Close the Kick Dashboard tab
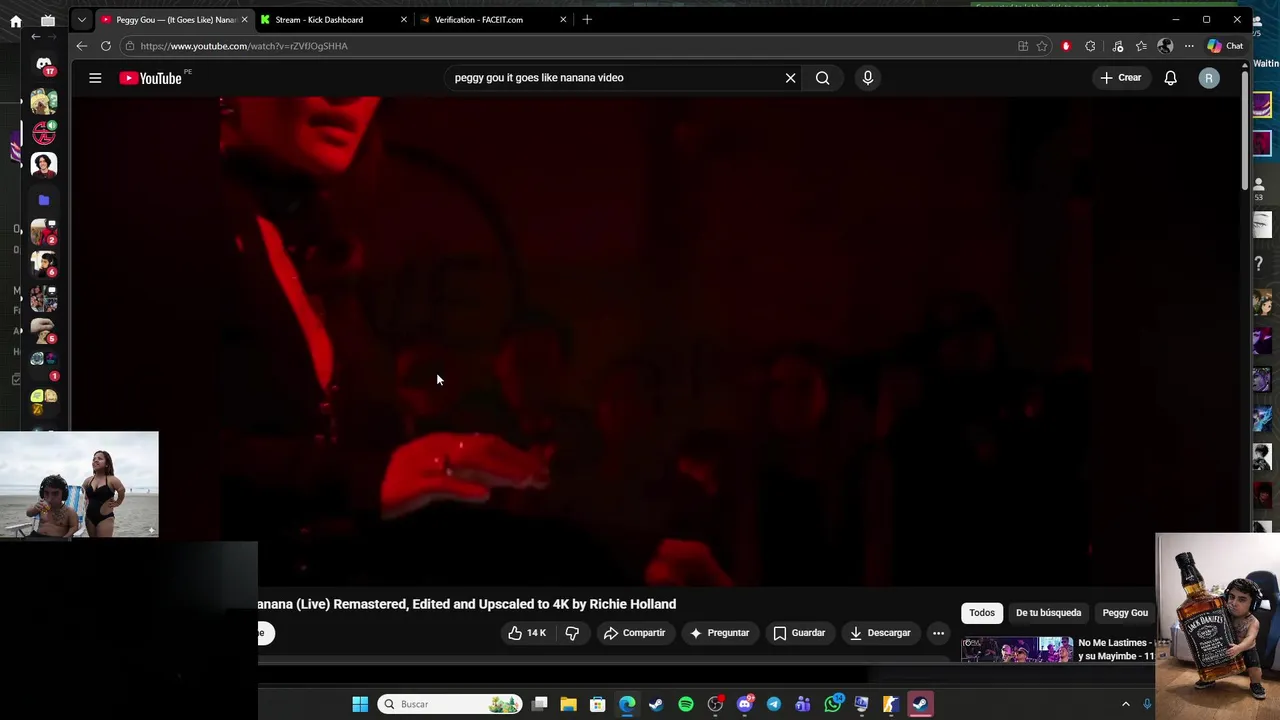This screenshot has height=720, width=1280. (404, 20)
